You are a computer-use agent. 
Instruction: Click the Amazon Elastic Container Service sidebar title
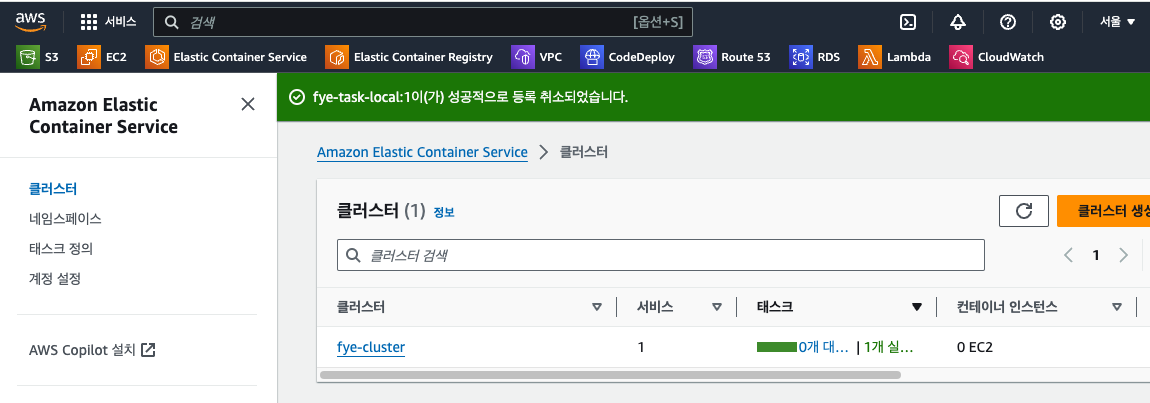(x=103, y=115)
